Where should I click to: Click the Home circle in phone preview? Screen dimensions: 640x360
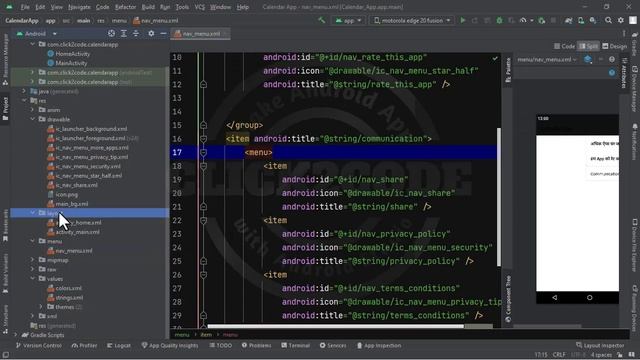[x=589, y=298]
